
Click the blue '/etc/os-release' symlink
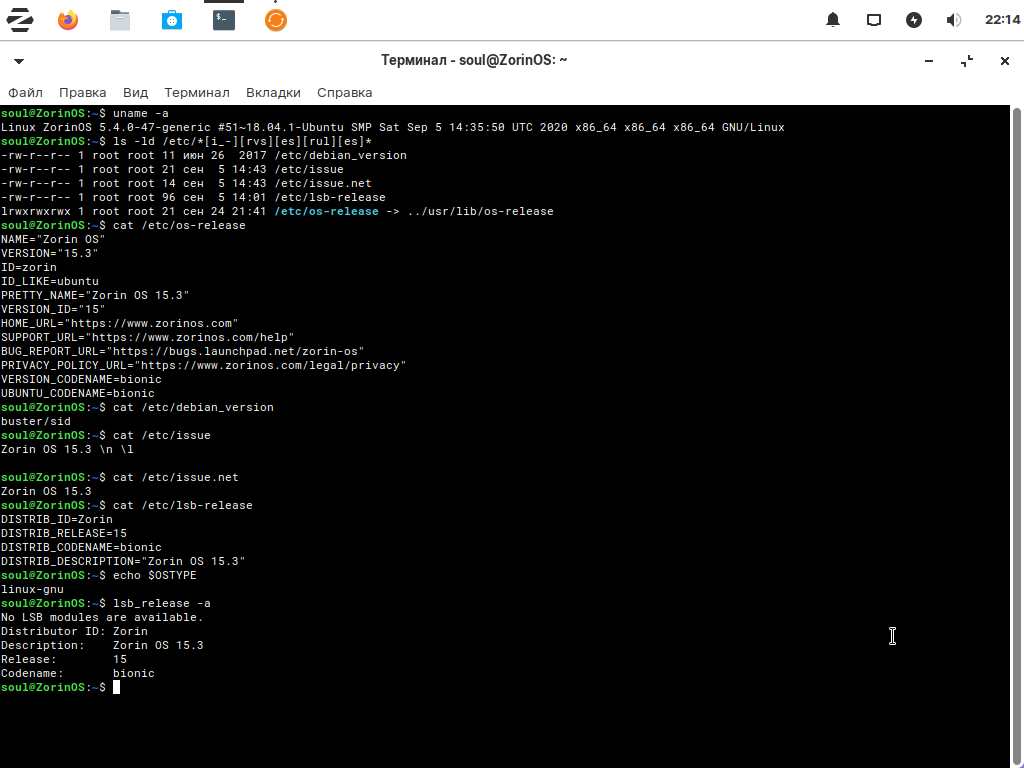pyautogui.click(x=326, y=212)
